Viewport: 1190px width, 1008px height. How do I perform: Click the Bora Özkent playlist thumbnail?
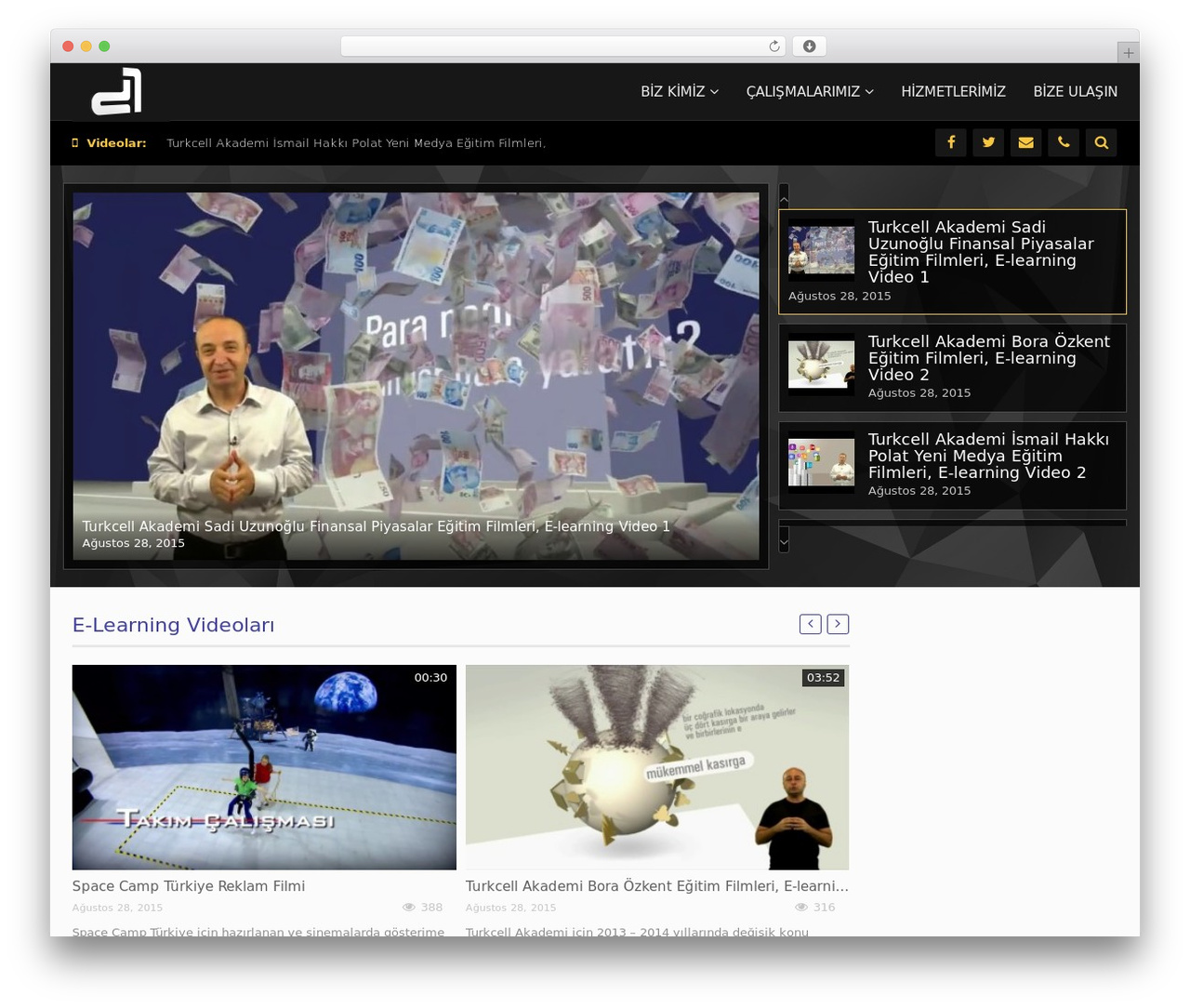[821, 365]
